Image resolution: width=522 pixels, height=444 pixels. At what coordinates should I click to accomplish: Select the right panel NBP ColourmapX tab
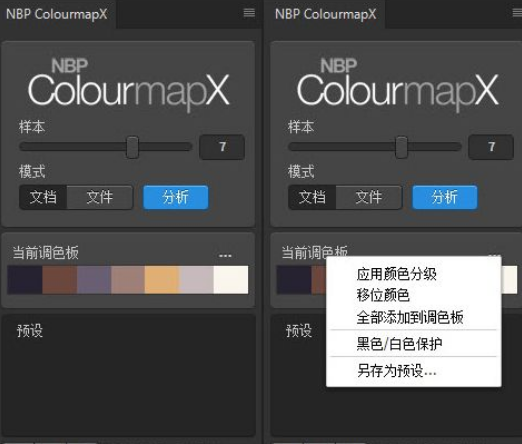(326, 14)
